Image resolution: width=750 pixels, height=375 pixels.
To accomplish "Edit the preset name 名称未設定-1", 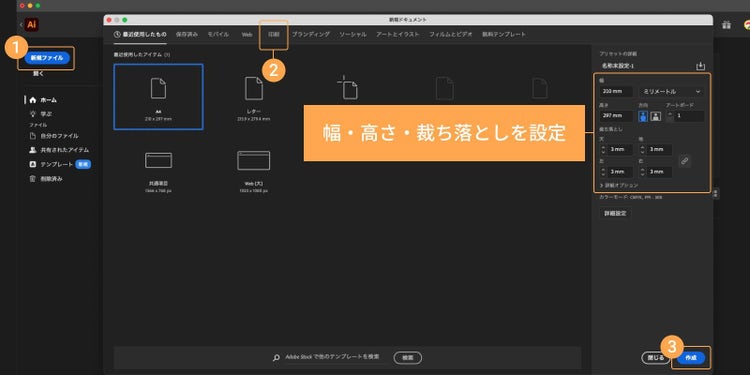I will [x=618, y=66].
